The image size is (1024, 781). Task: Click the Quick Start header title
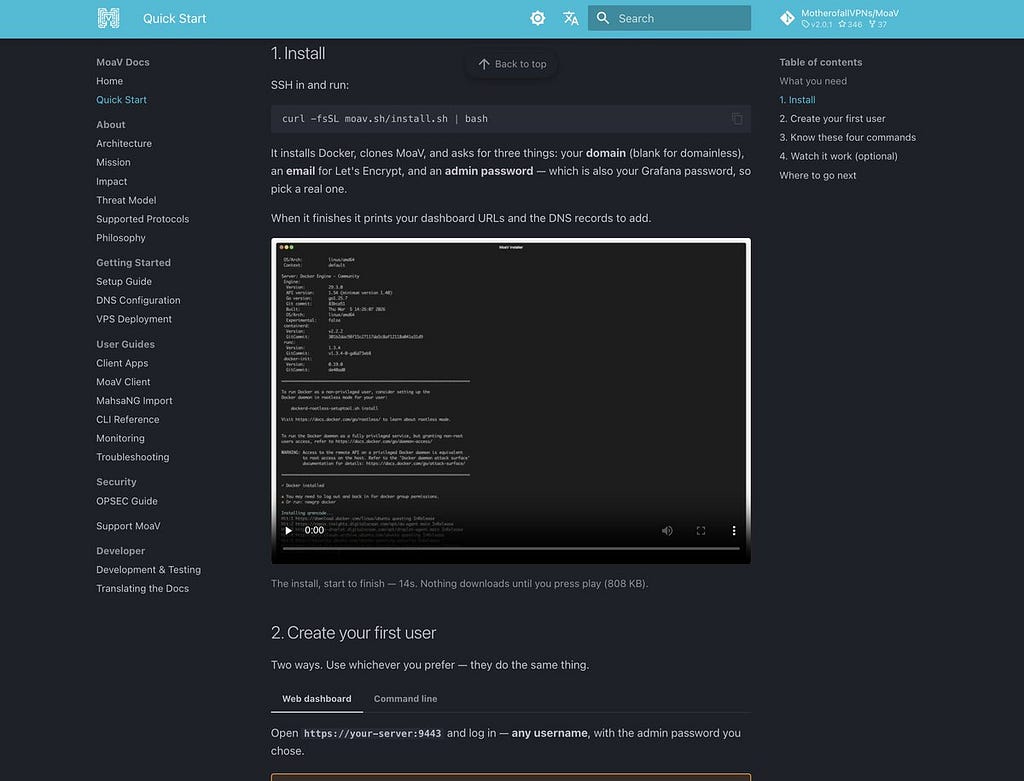(174, 19)
